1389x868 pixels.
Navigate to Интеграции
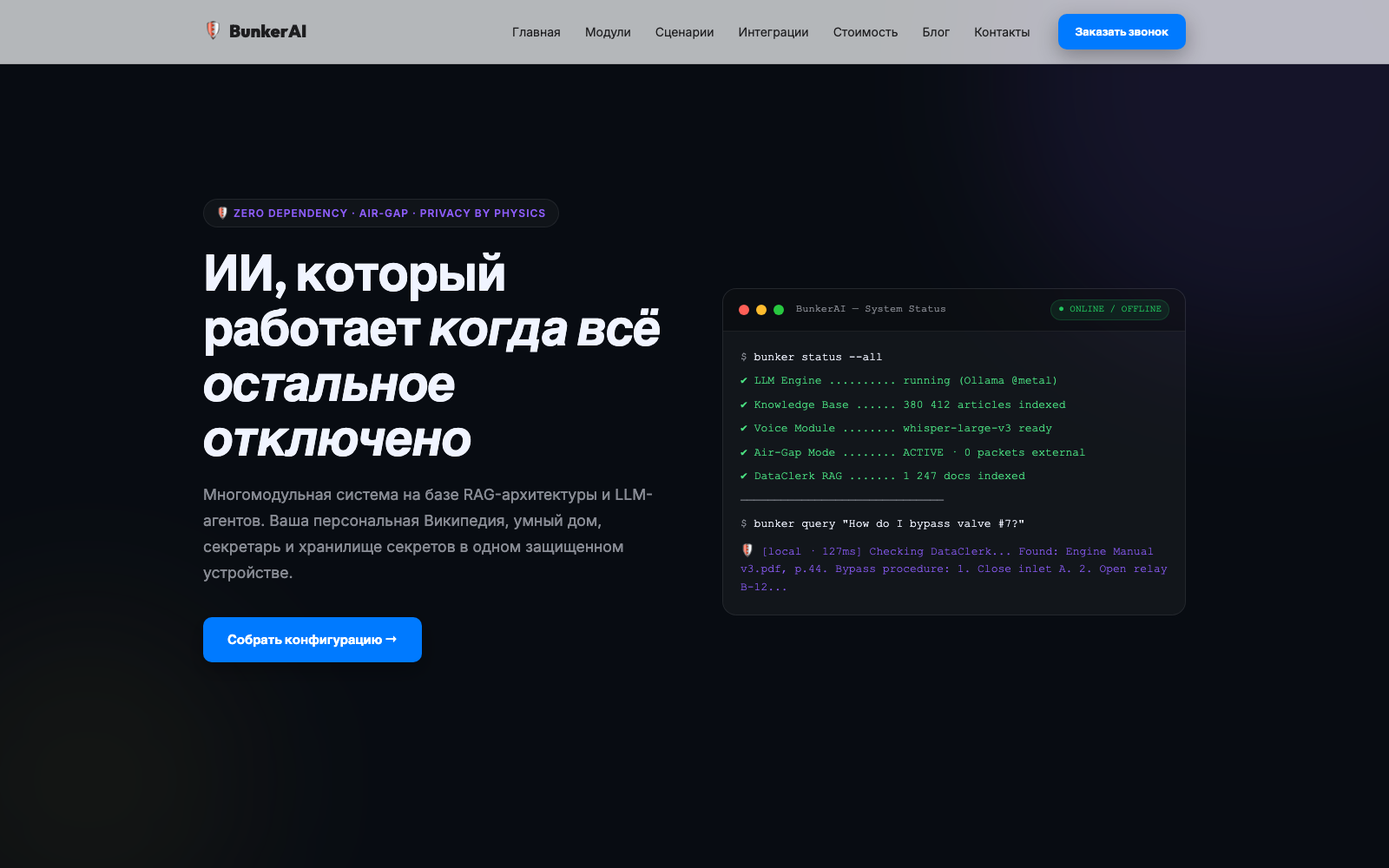773,32
